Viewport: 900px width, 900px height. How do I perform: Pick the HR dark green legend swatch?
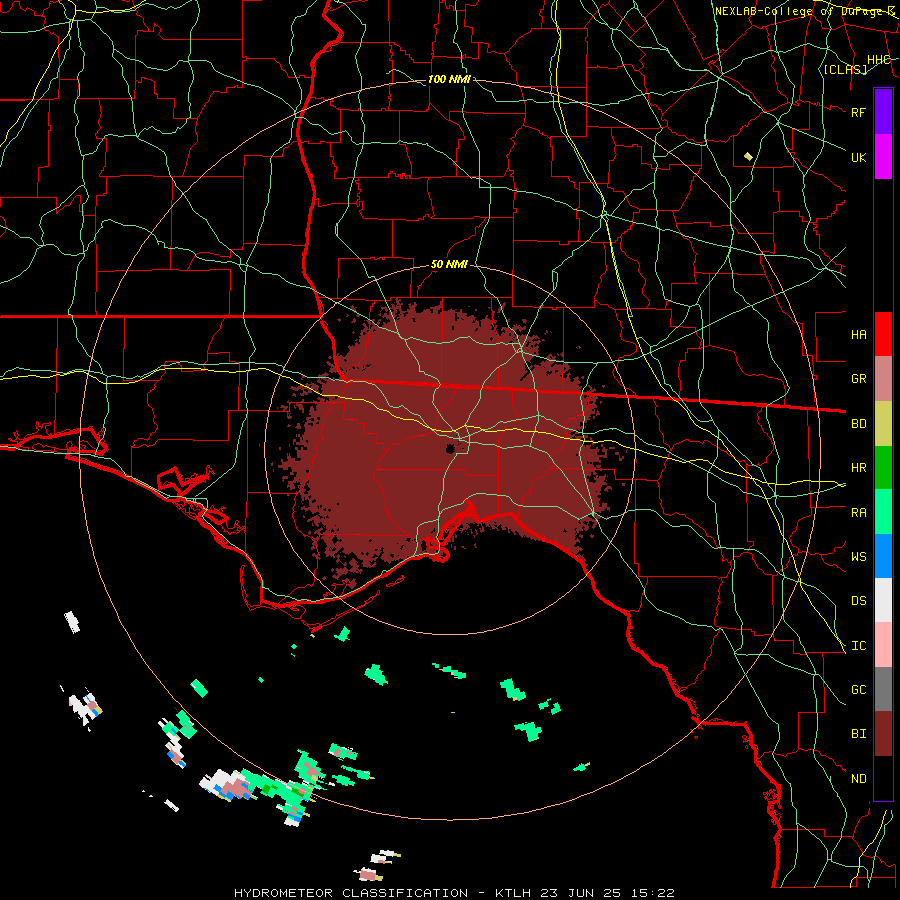883,468
